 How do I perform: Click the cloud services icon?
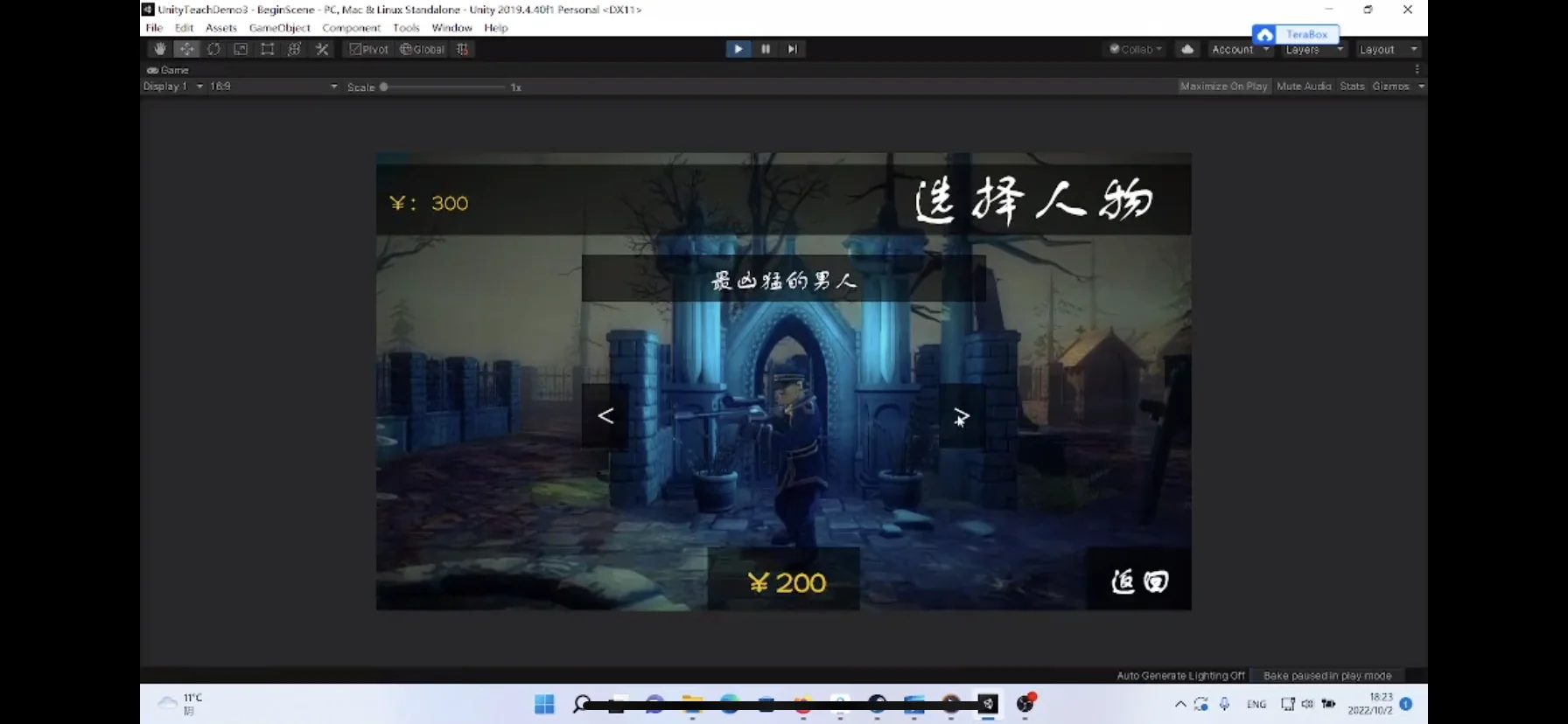click(x=1187, y=49)
